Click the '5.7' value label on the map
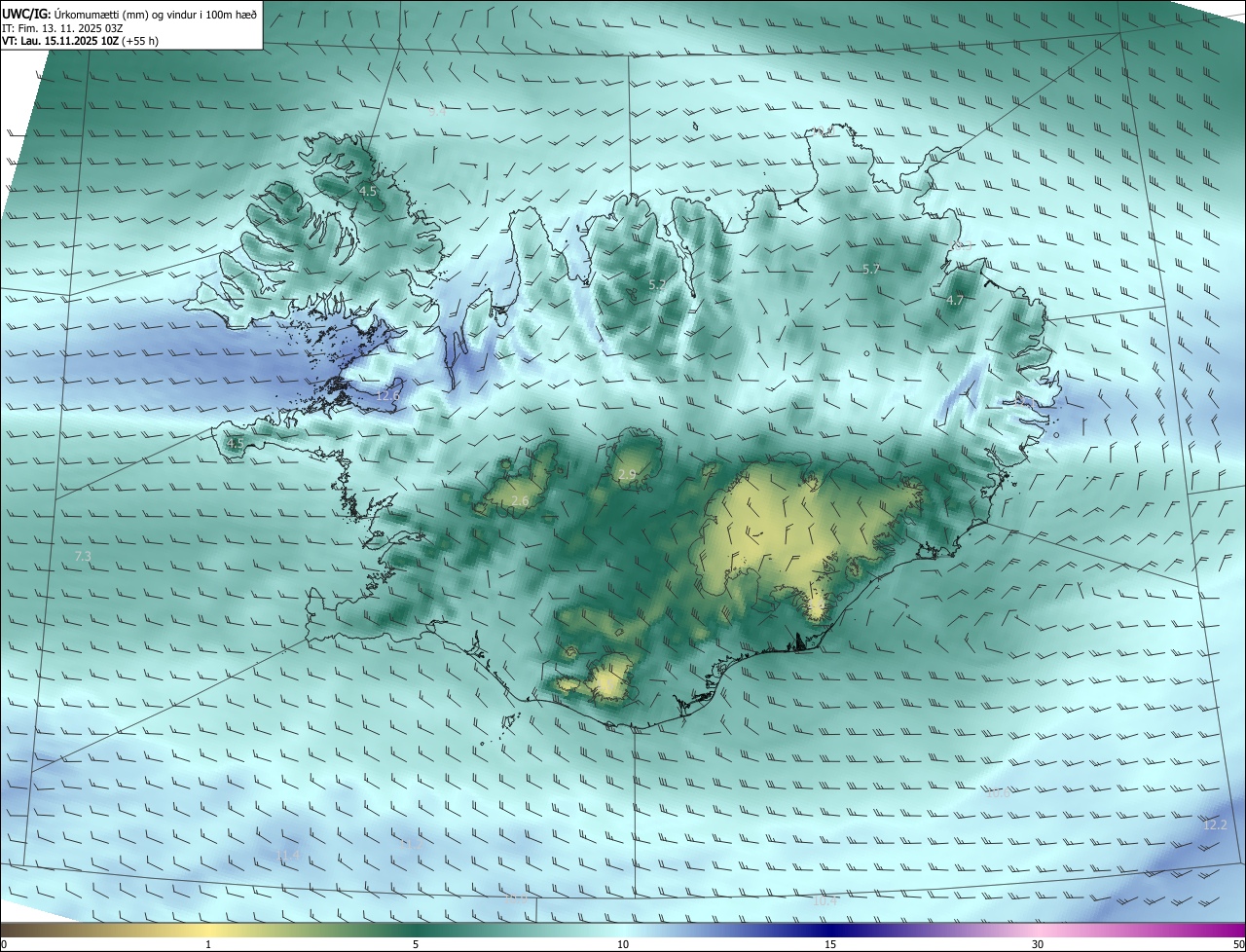Image resolution: width=1246 pixels, height=952 pixels. coord(871,270)
